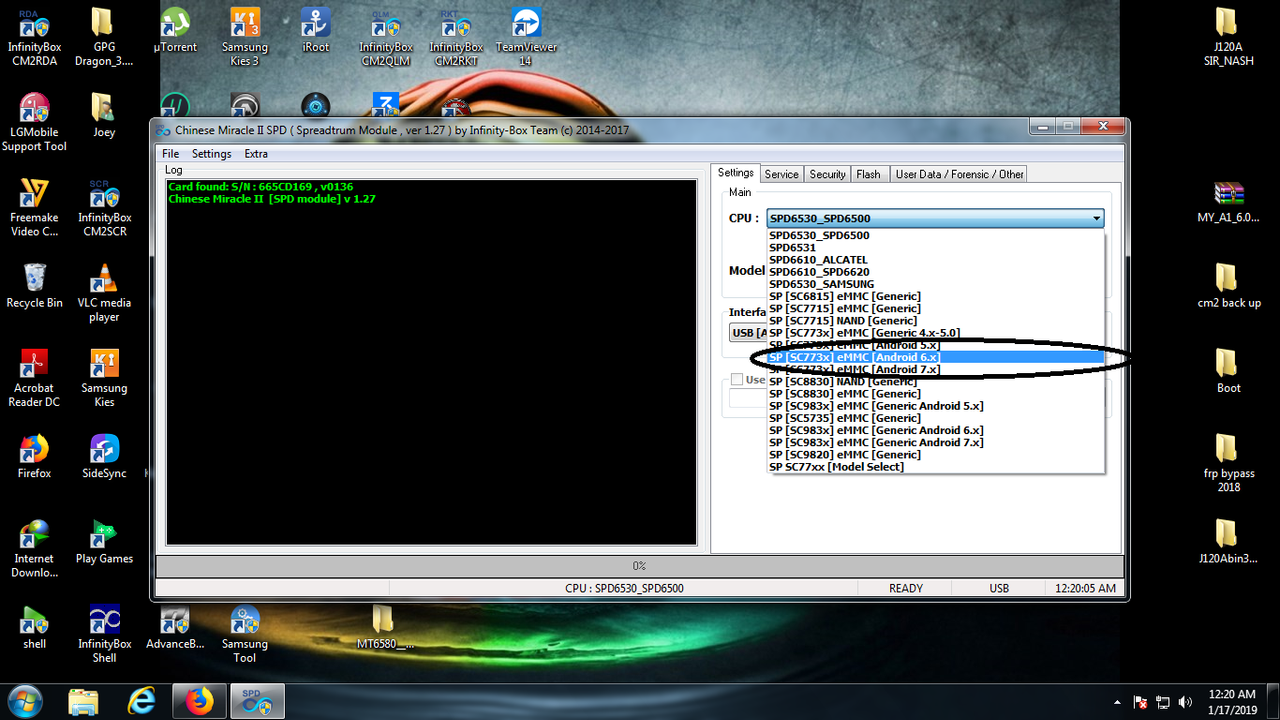Screen dimensions: 1280x720
Task: Open Samsung Tool desktop shortcut
Action: (245, 633)
